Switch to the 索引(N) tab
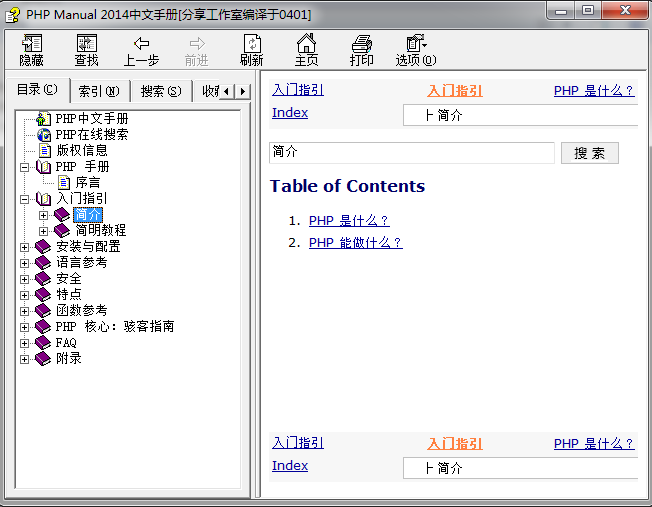This screenshot has height=507, width=652. pyautogui.click(x=99, y=91)
